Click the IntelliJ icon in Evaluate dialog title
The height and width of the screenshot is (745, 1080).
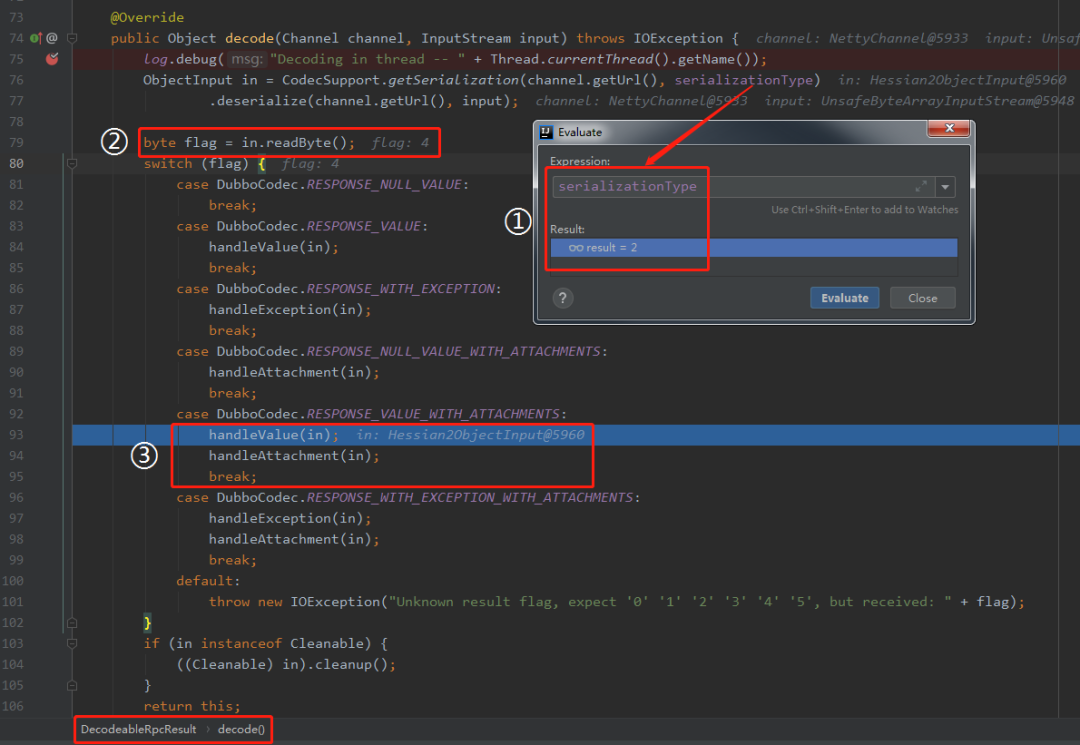[546, 132]
